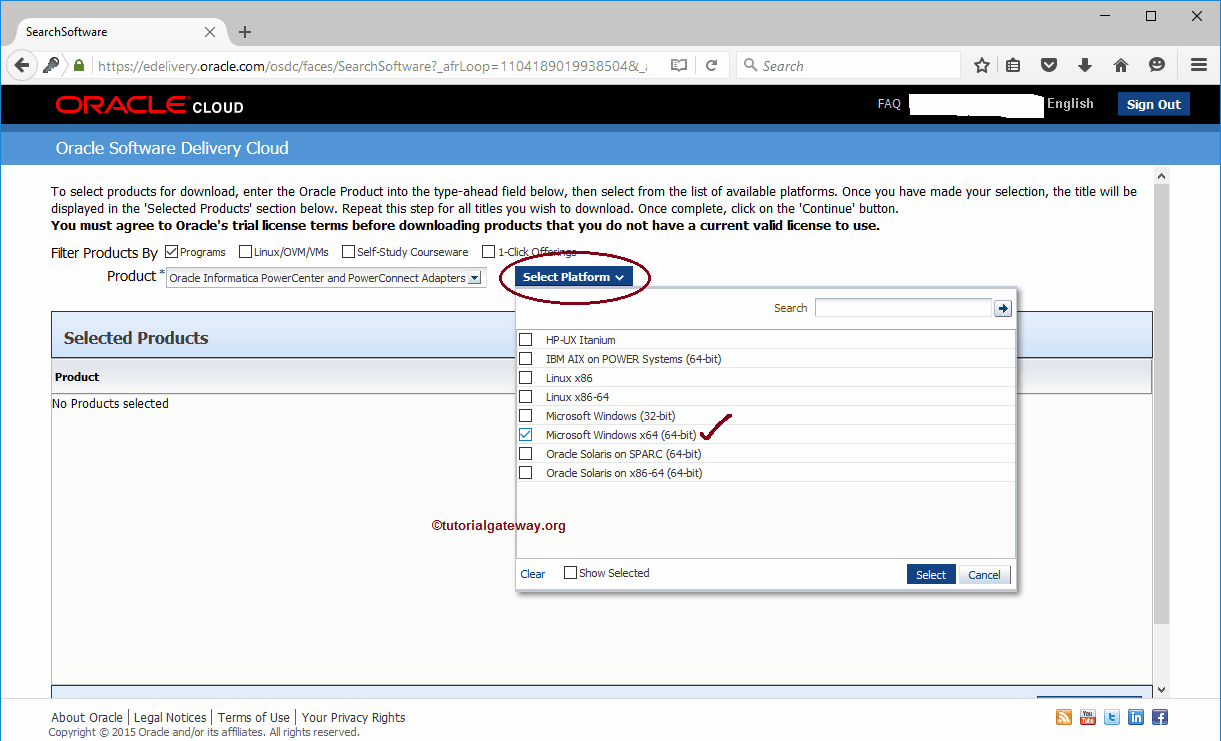
Task: Click the Oracle Cloud logo
Action: (x=150, y=105)
